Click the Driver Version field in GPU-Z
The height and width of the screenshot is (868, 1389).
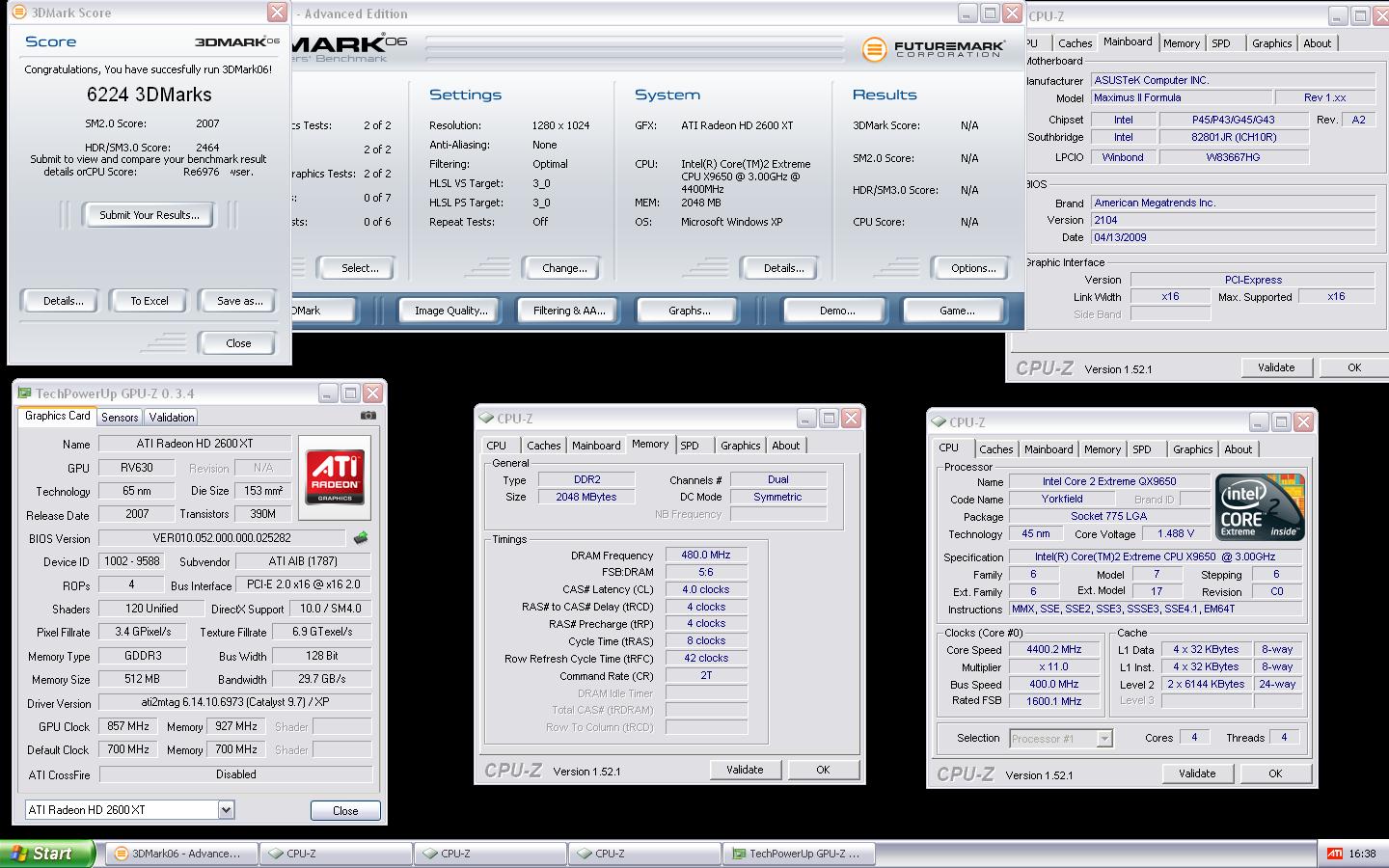tap(235, 702)
